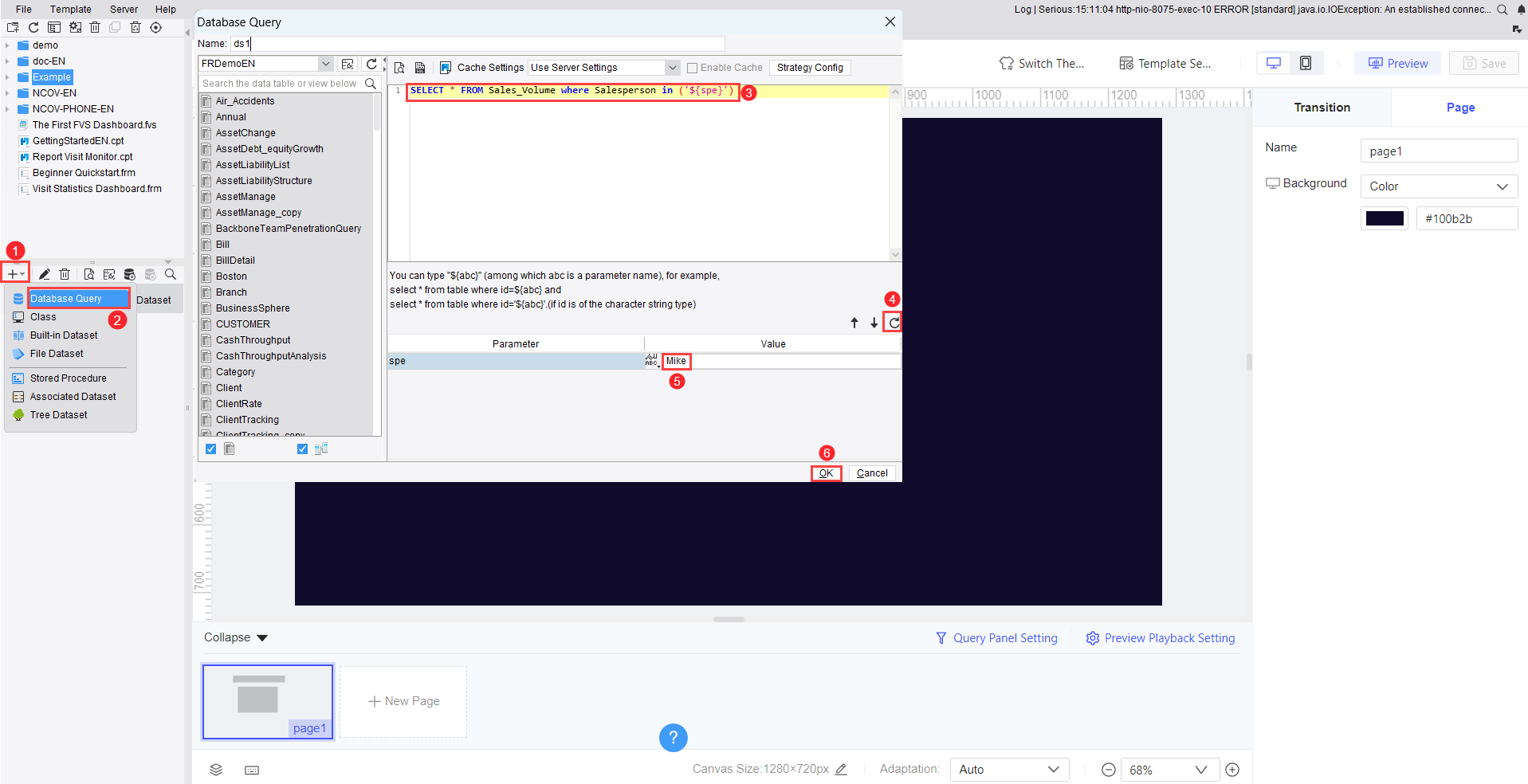Click the new folder icon in file toolbar

click(x=13, y=27)
